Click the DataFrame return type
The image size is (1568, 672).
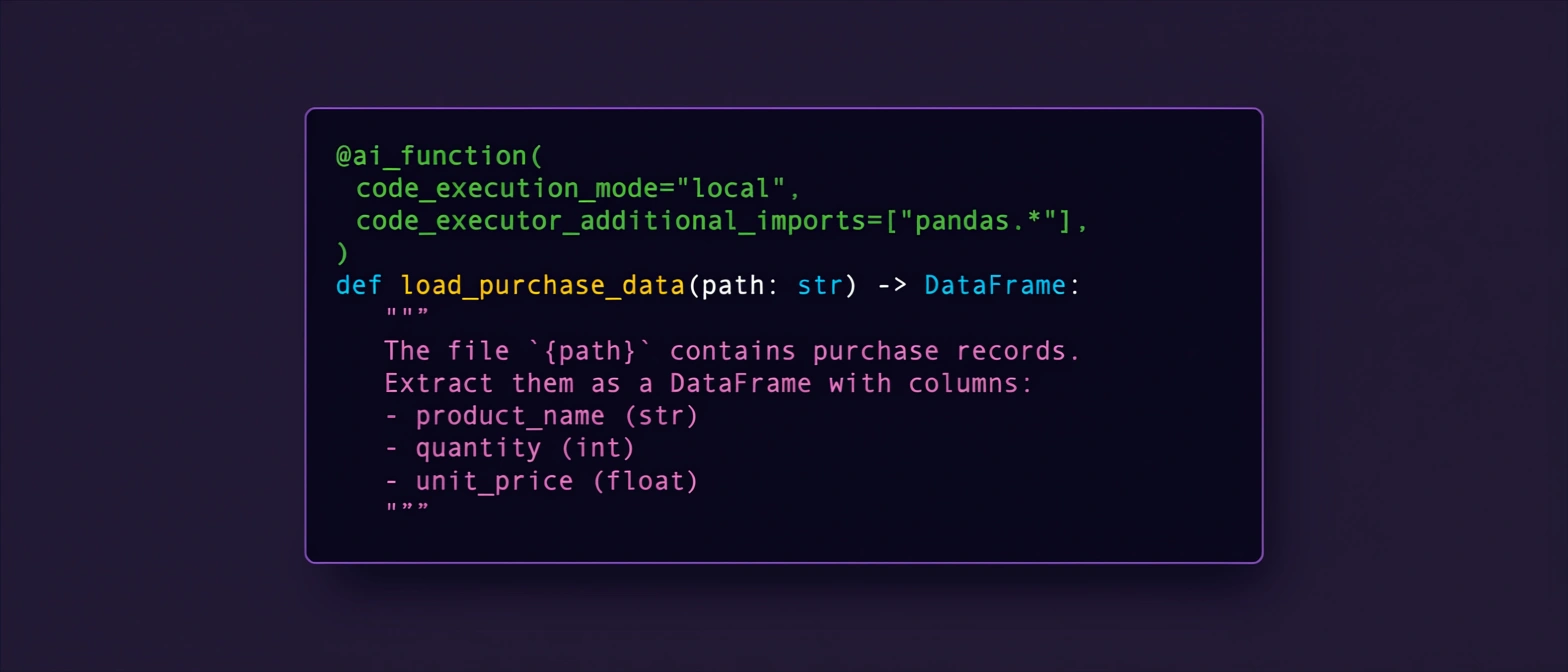tap(995, 286)
